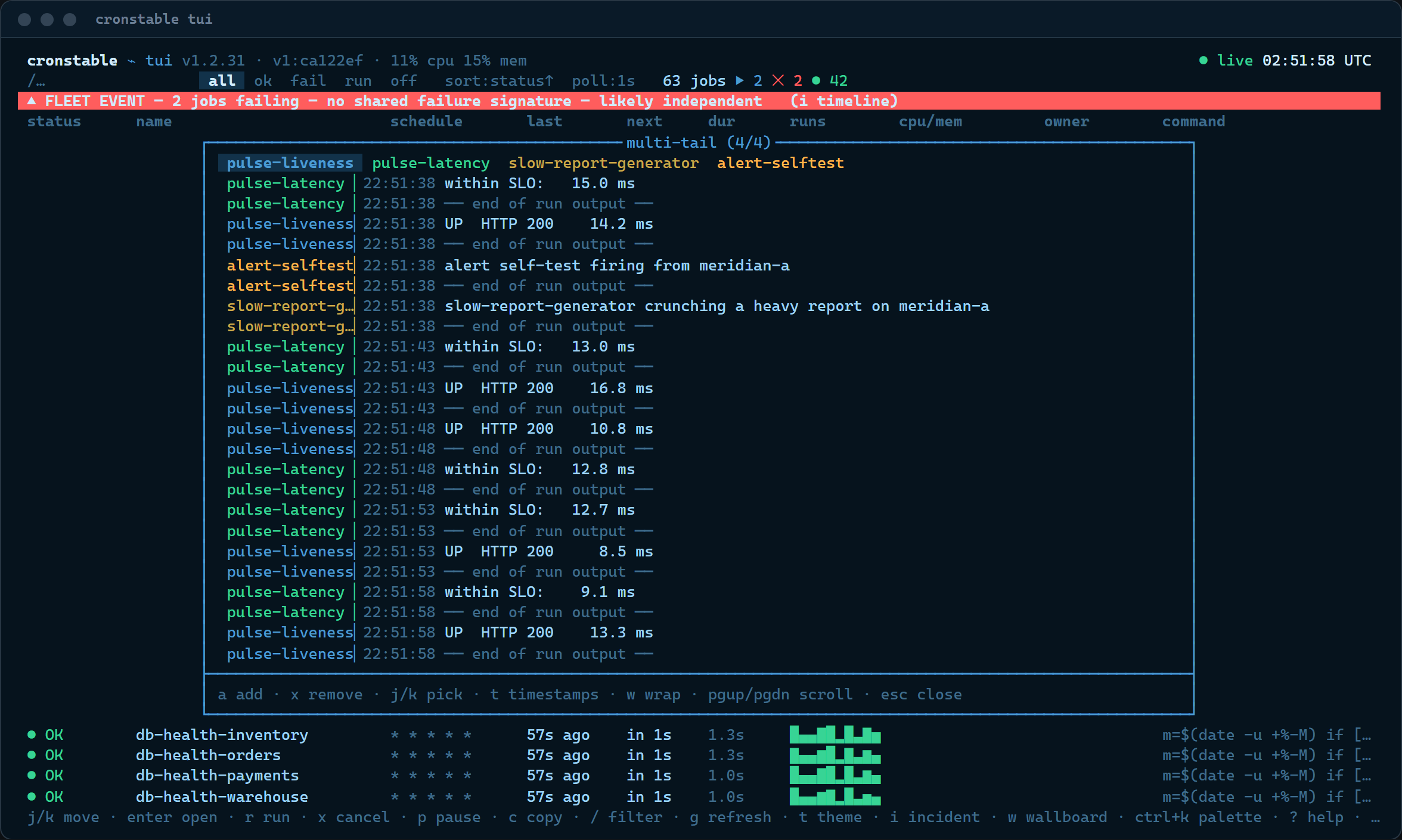Toggle 'w wrap' in multi-tail footer
Screen dimensions: 1402x840
pos(653,695)
